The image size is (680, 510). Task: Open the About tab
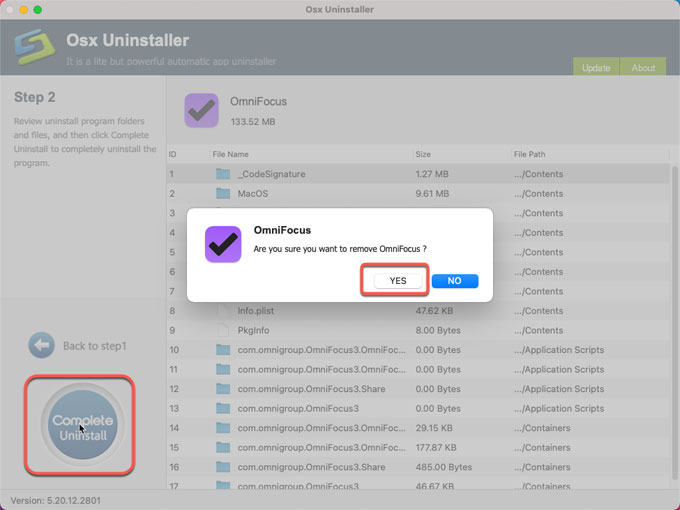click(x=643, y=68)
